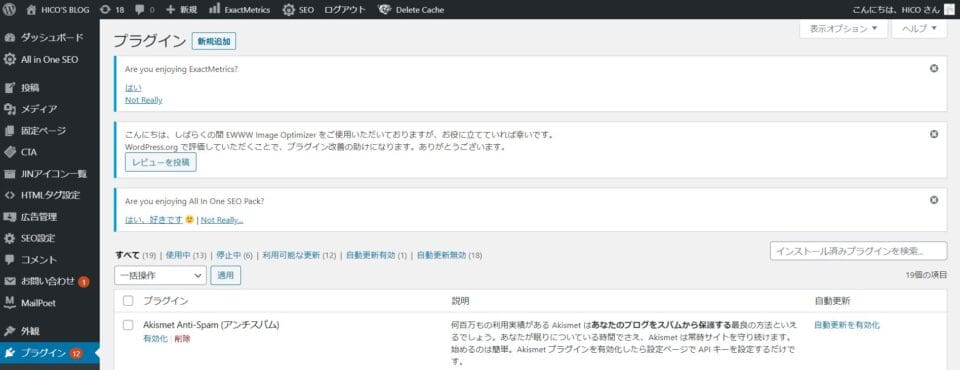Click はい link in ExactMetrics notice
Image resolution: width=960 pixels, height=370 pixels.
(133, 88)
